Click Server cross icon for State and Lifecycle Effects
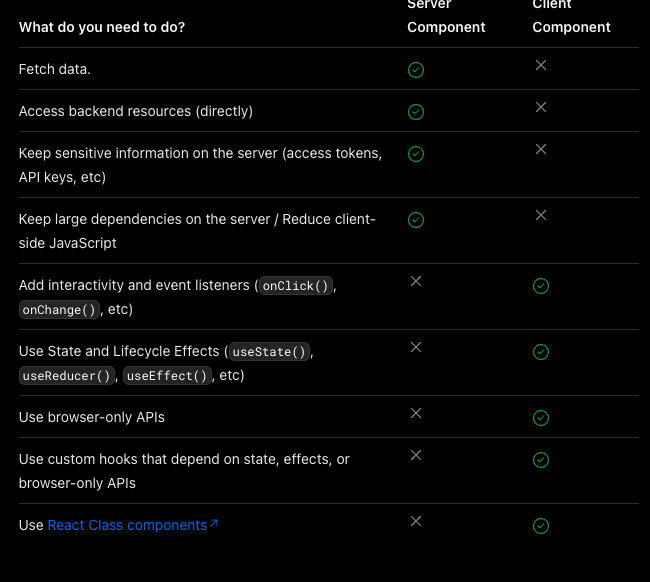Image resolution: width=650 pixels, height=582 pixels. click(x=416, y=347)
